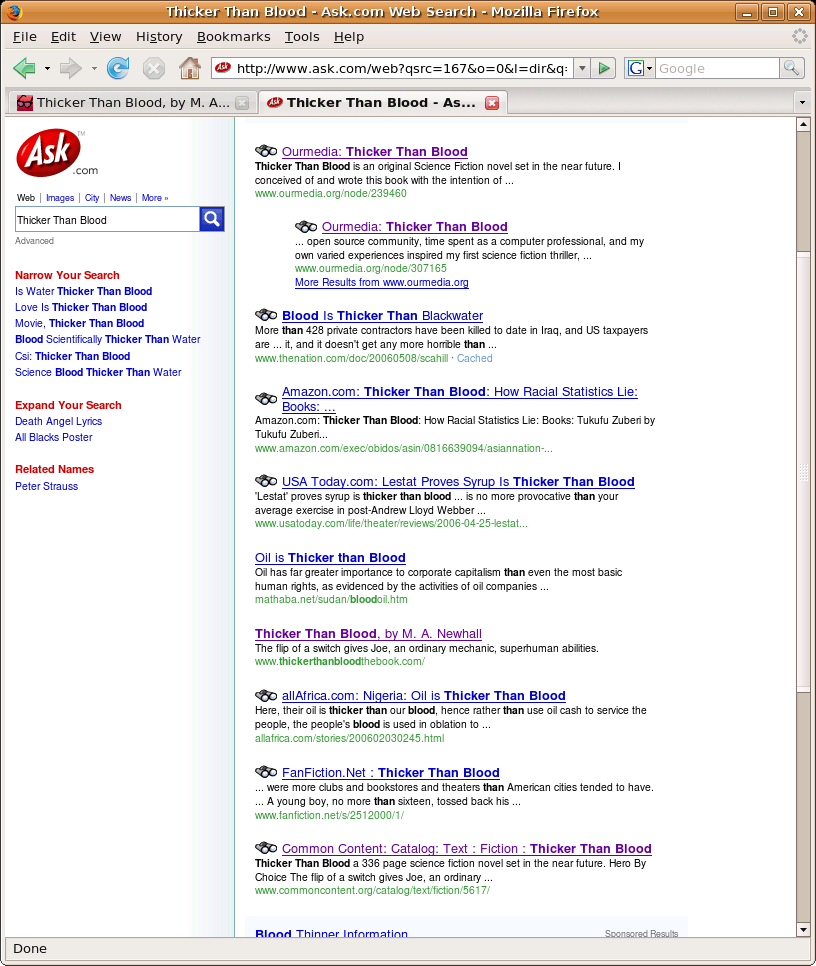The width and height of the screenshot is (816, 966).
Task: Click the green Go arrow button
Action: [604, 68]
